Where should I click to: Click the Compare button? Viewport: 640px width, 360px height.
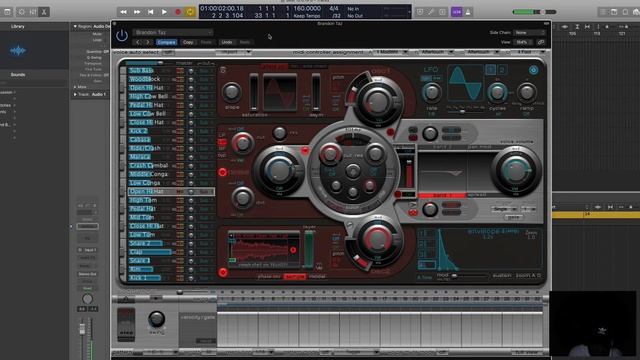166,42
